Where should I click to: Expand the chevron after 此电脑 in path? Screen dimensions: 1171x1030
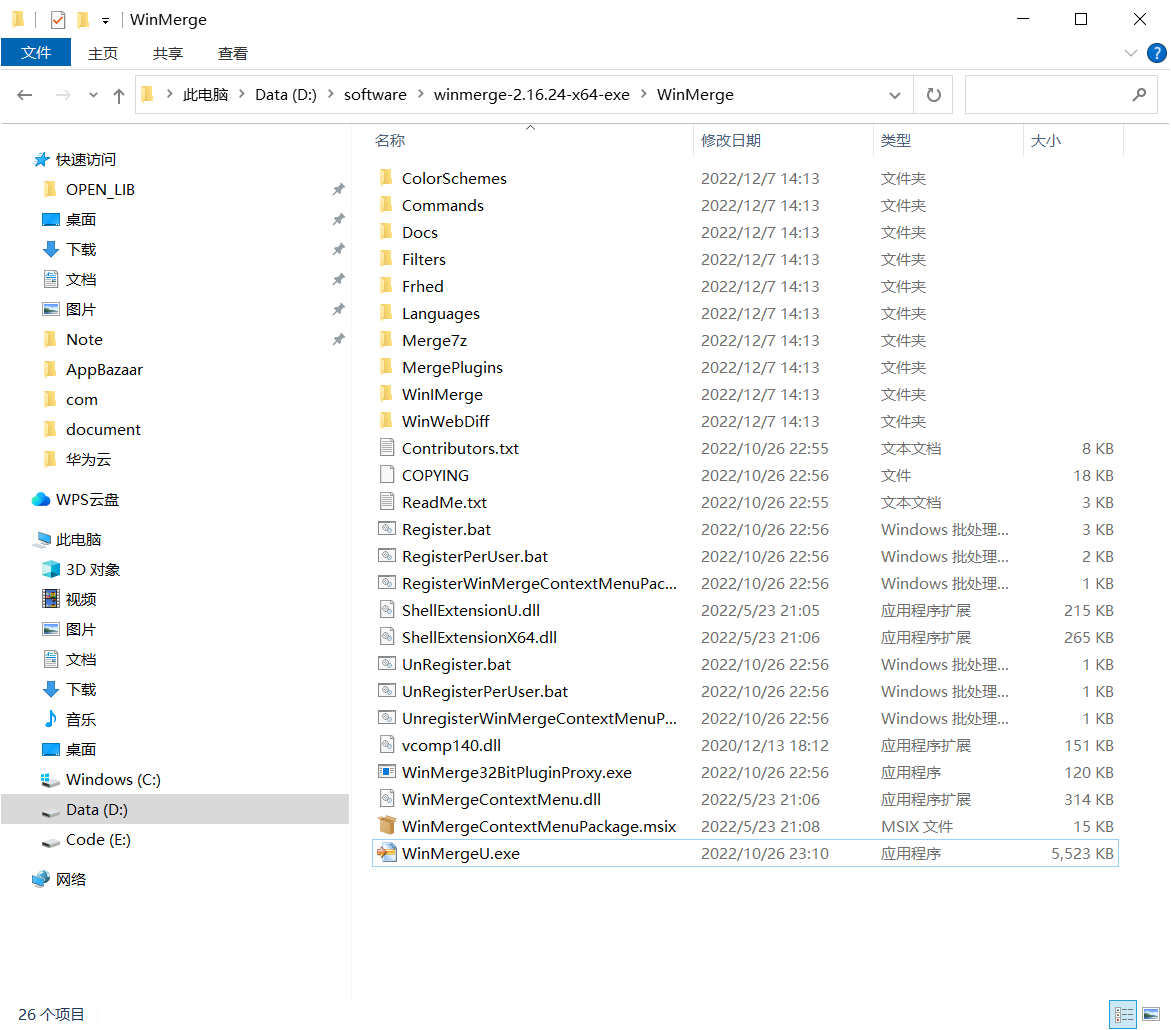(242, 94)
